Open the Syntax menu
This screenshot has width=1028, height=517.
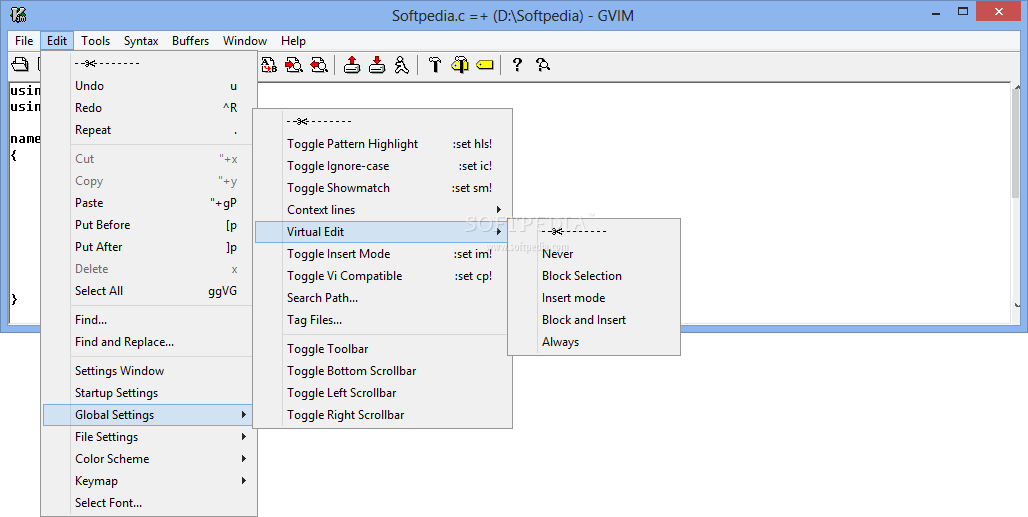click(141, 41)
